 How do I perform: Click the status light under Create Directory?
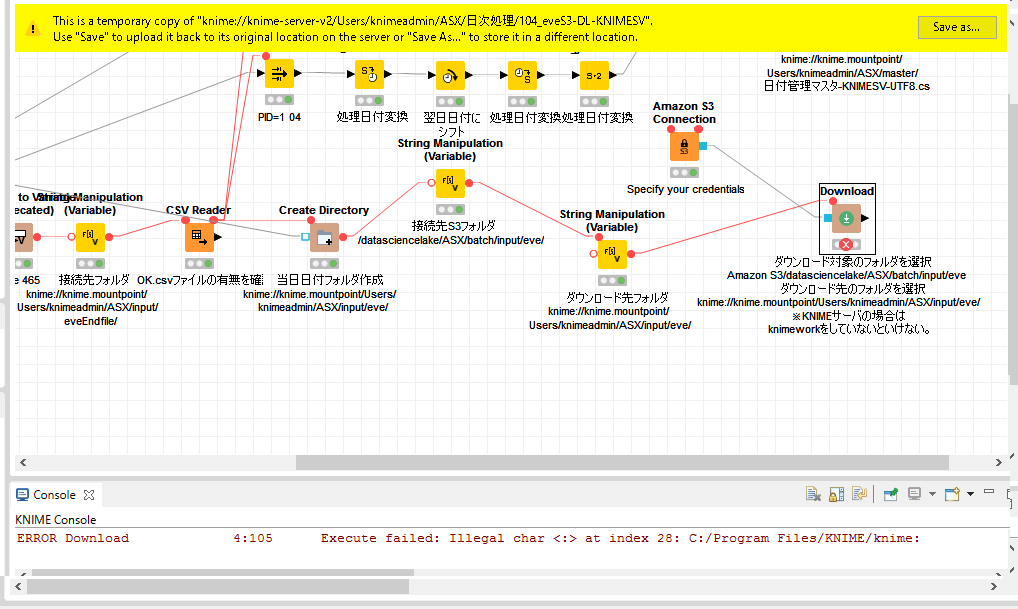point(324,264)
